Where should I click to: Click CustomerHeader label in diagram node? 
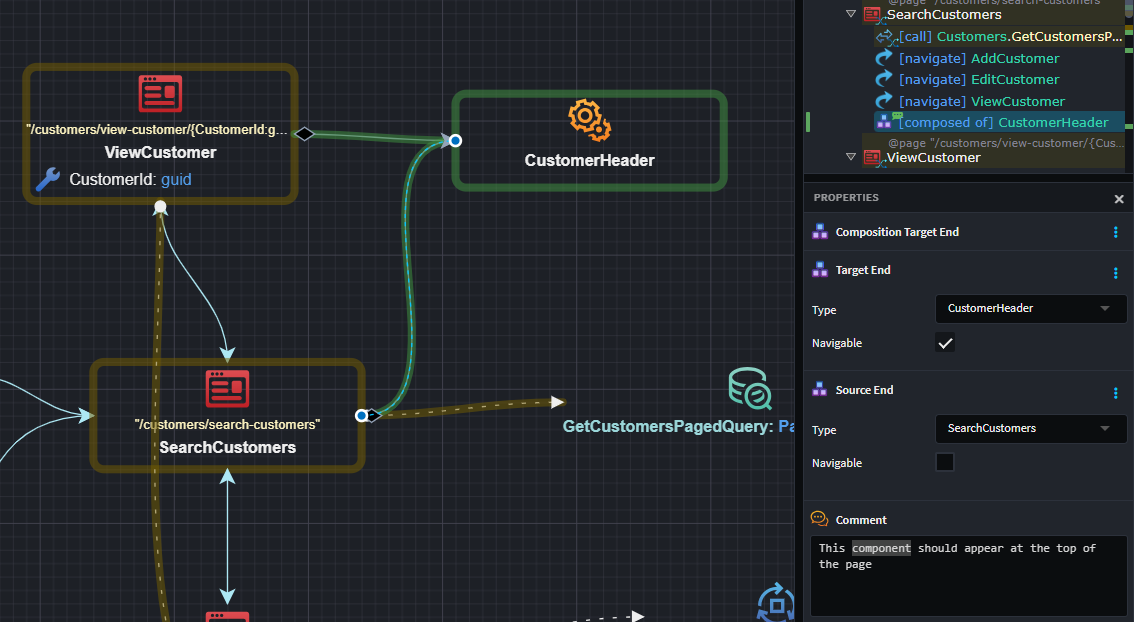(589, 161)
